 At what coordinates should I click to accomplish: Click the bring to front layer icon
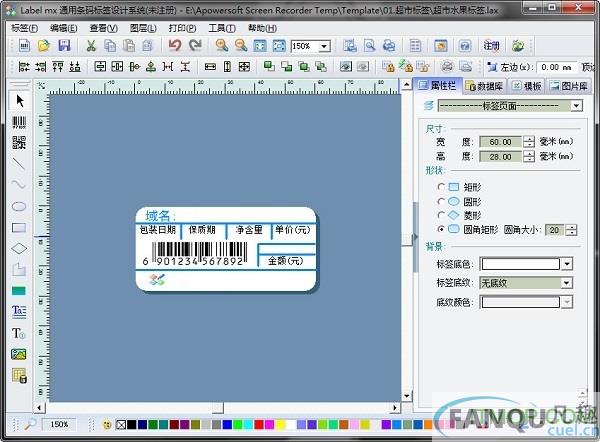269,67
